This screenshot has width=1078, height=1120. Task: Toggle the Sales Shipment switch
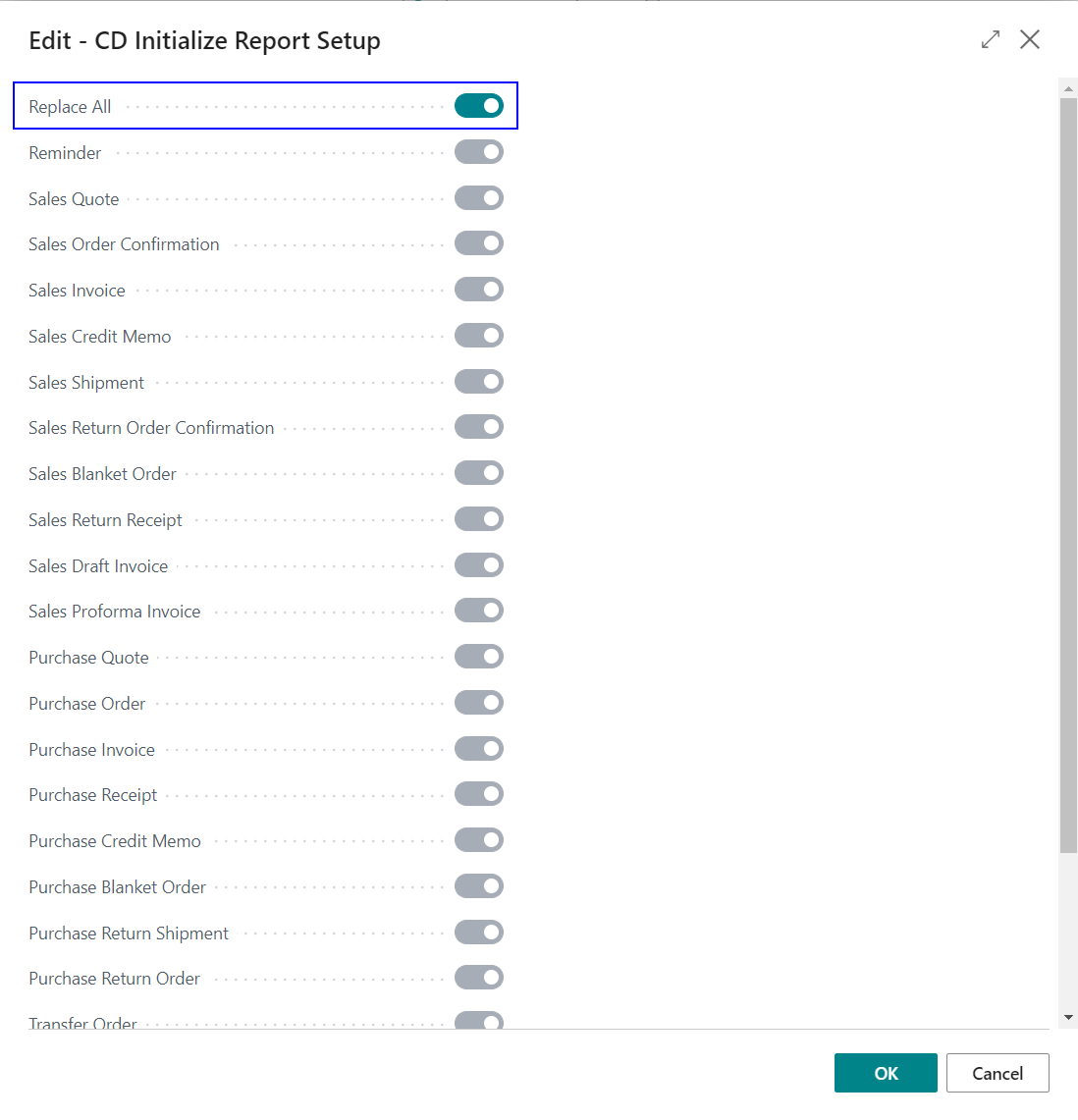(x=479, y=382)
